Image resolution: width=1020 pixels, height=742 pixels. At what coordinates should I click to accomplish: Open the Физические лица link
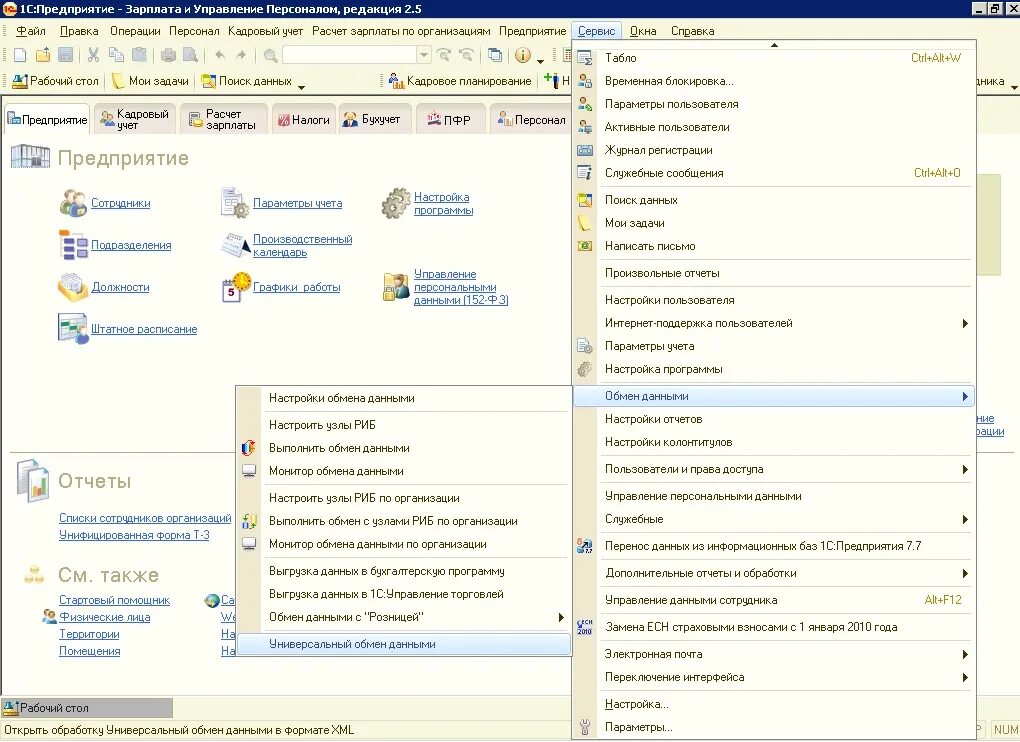105,616
